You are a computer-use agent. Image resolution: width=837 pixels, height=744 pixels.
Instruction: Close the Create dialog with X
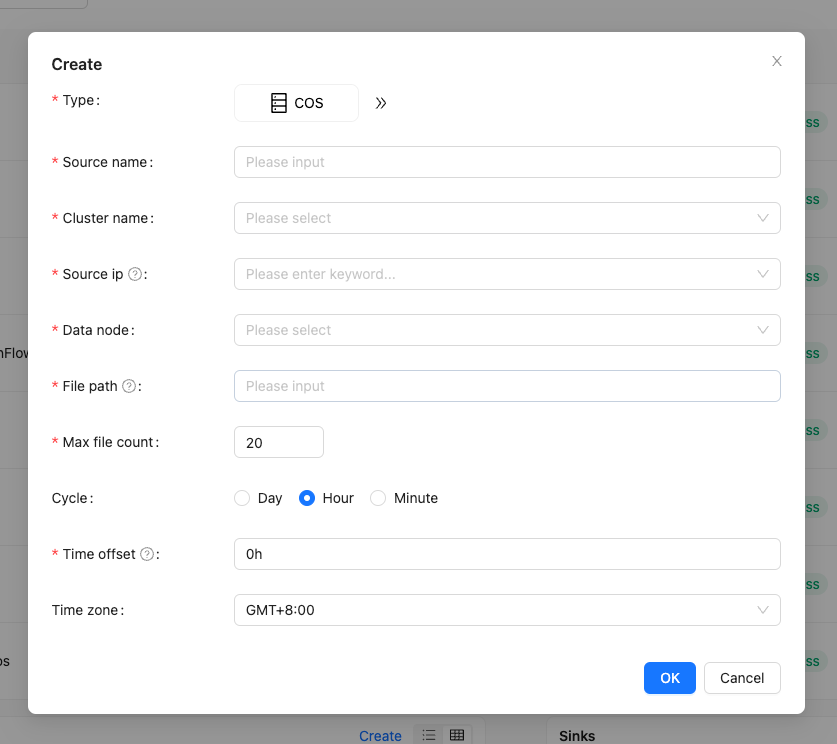(777, 61)
